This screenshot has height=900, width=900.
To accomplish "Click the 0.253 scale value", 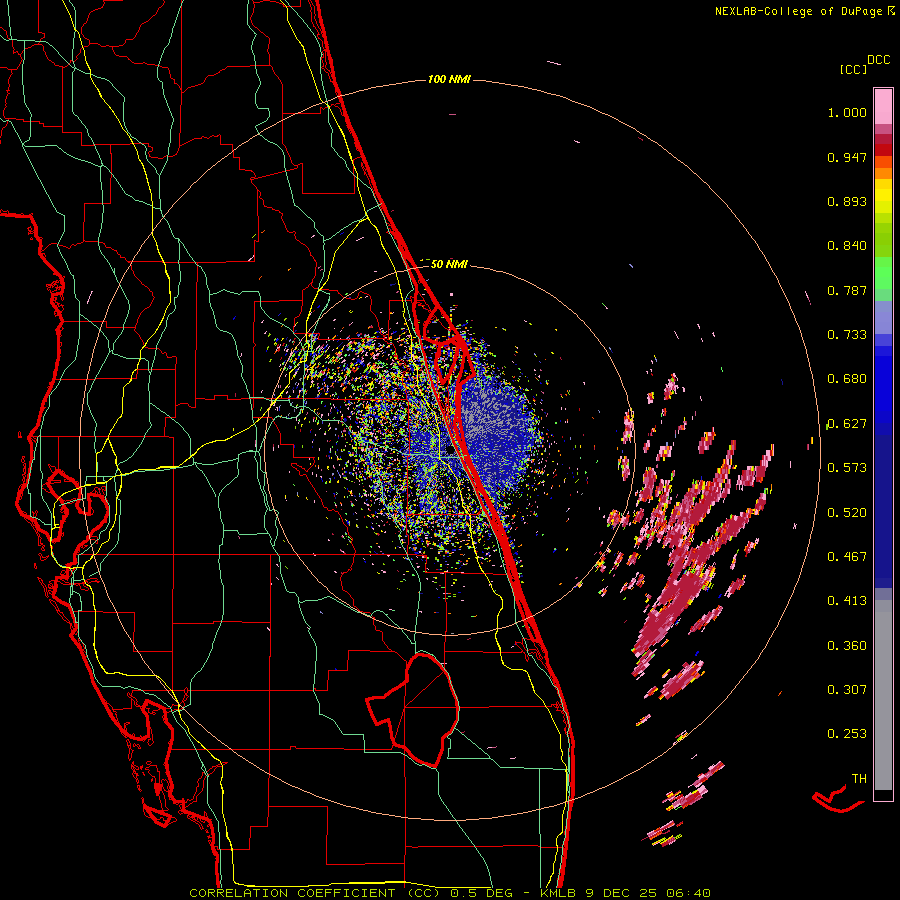I will pyautogui.click(x=847, y=734).
